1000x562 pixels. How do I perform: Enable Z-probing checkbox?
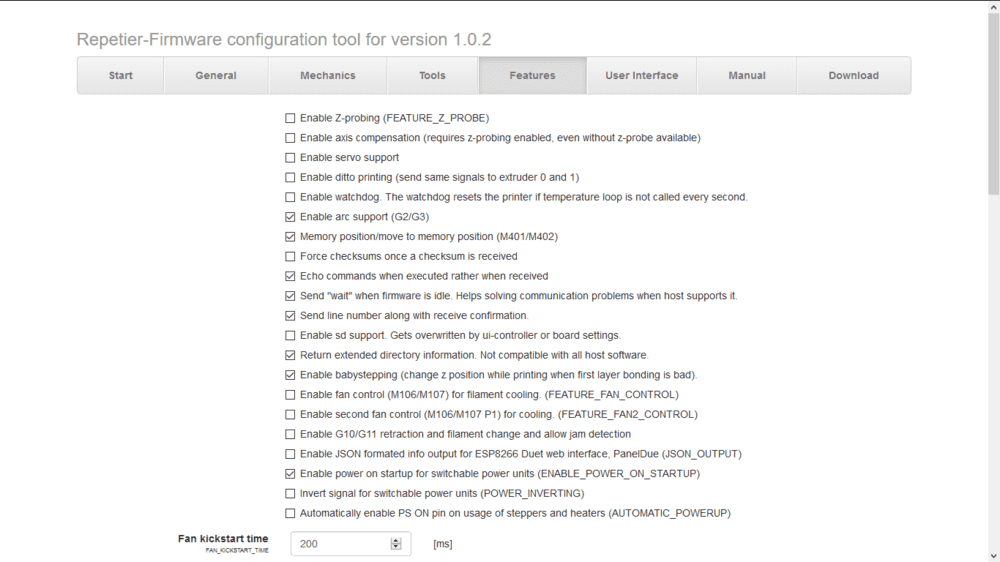click(291, 118)
